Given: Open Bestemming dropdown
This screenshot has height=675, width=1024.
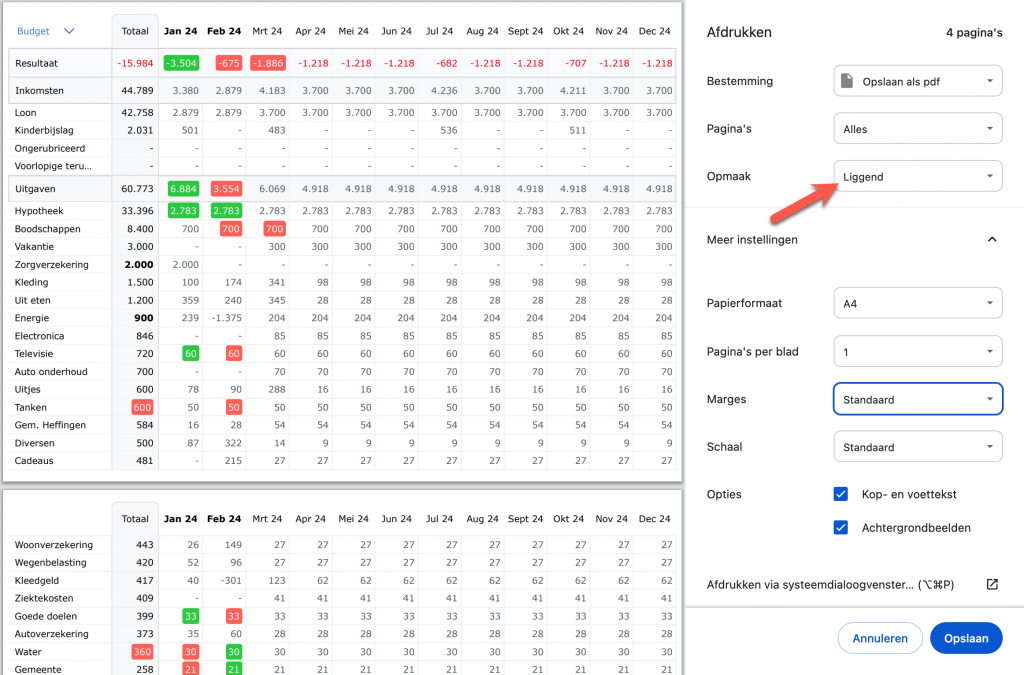Looking at the screenshot, I should click(x=917, y=81).
